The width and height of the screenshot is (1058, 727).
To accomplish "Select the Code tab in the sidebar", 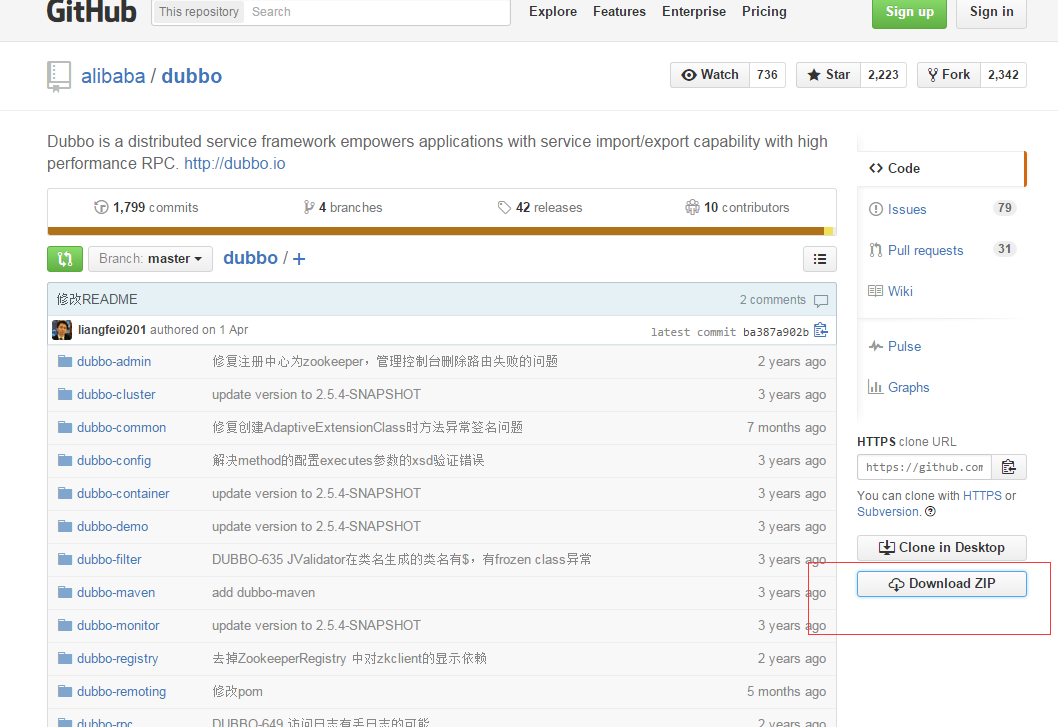I will tap(941, 169).
